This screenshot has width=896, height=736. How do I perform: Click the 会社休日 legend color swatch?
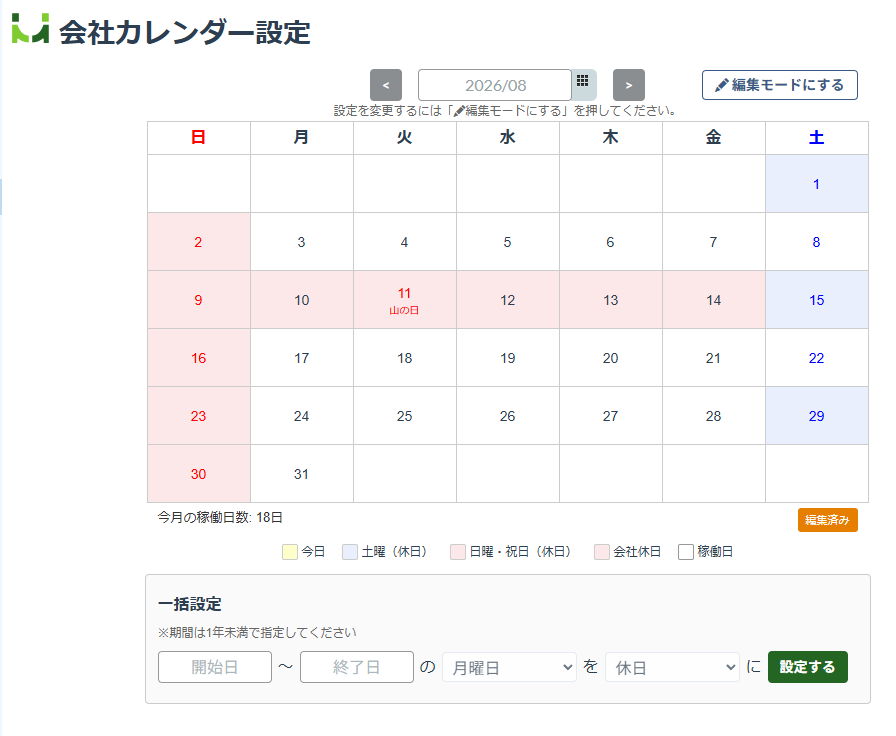[602, 552]
